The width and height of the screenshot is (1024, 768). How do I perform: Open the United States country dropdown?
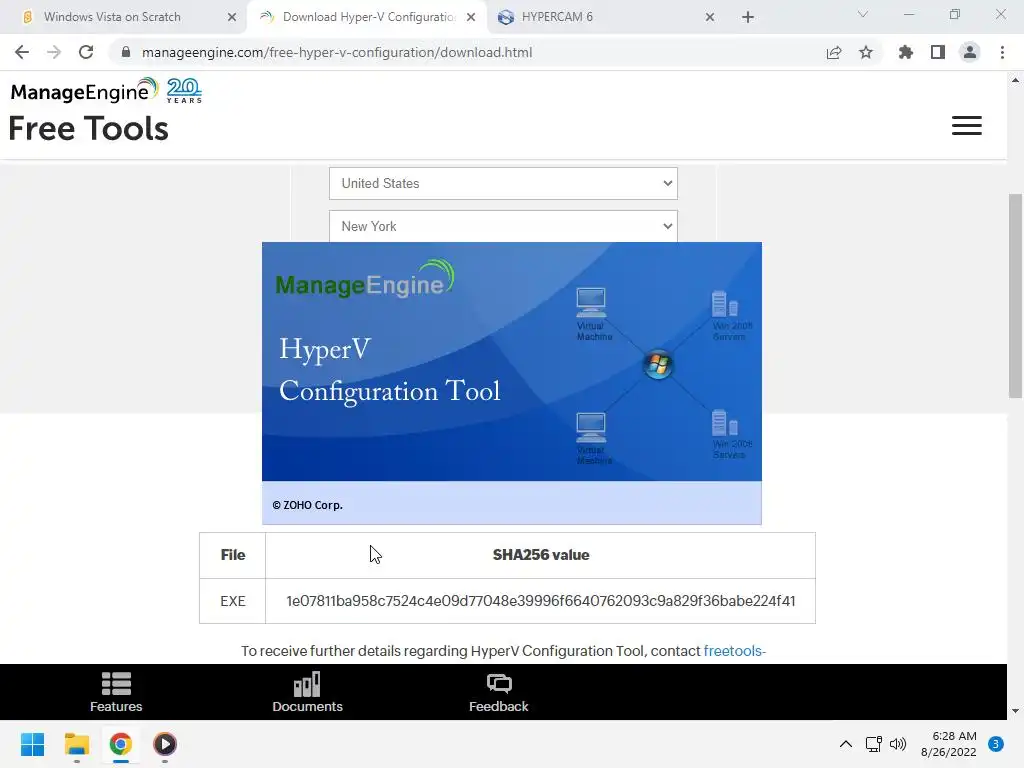503,184
